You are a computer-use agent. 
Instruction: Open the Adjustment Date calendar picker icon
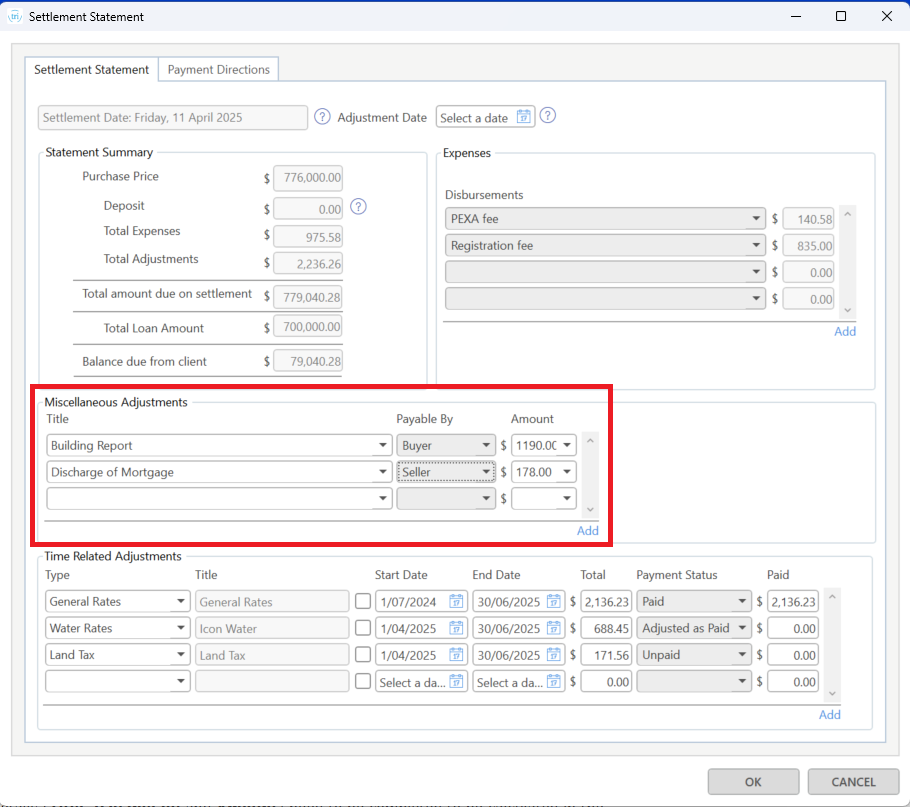pos(523,117)
